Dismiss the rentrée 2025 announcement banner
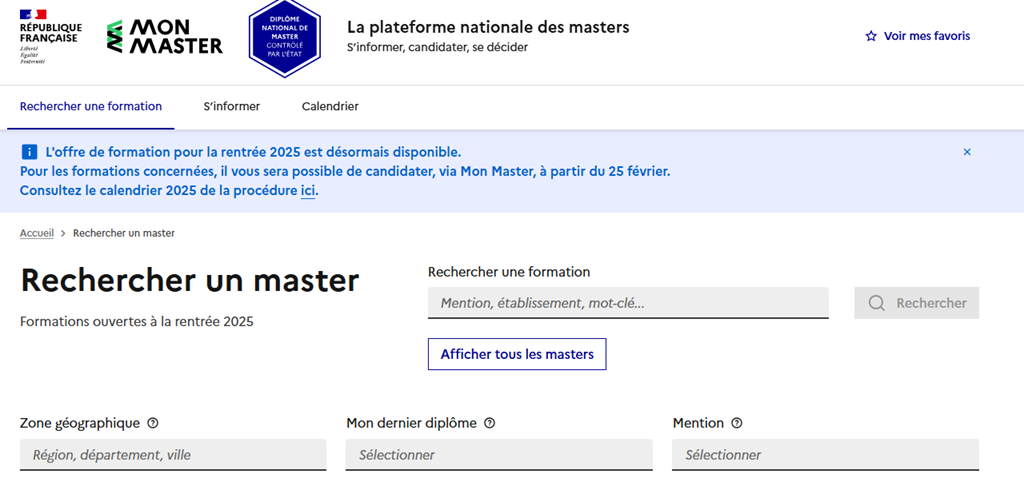Image resolution: width=1024 pixels, height=498 pixels. click(x=967, y=152)
